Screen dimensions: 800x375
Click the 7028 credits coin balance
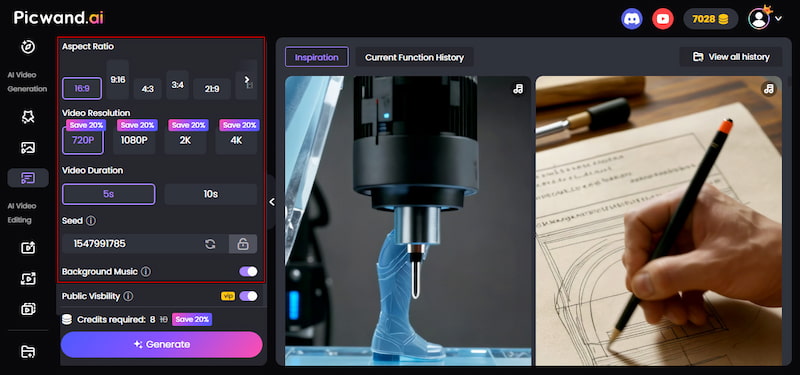coord(711,19)
